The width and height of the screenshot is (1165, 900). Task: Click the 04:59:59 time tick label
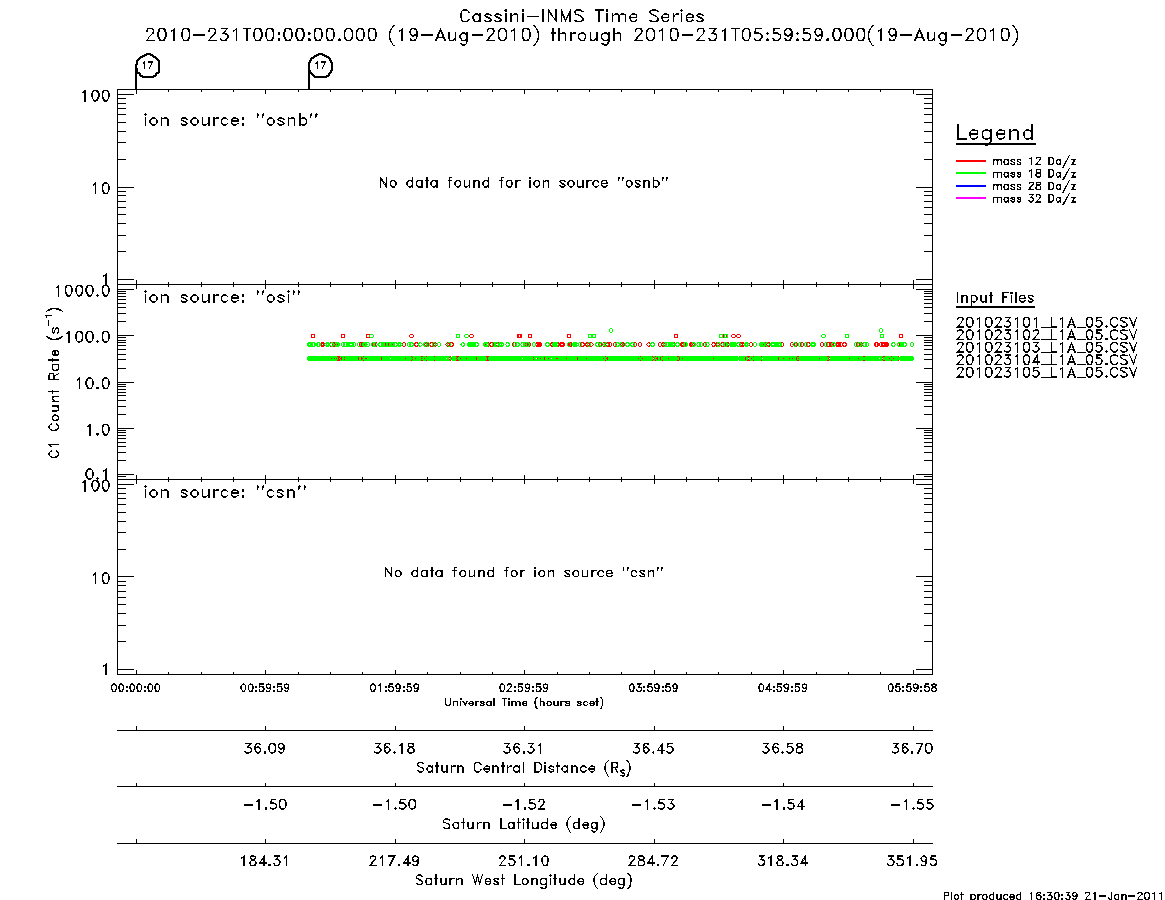pyautogui.click(x=782, y=688)
